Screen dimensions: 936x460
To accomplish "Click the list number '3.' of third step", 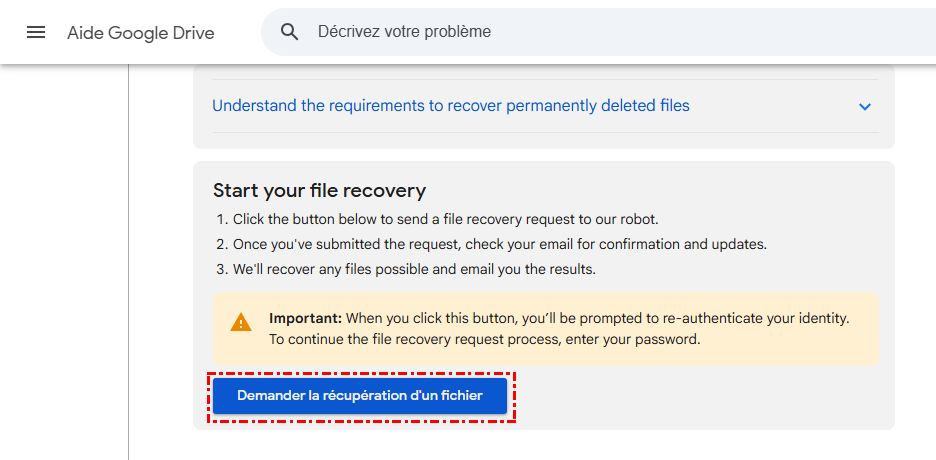I will click(223, 269).
